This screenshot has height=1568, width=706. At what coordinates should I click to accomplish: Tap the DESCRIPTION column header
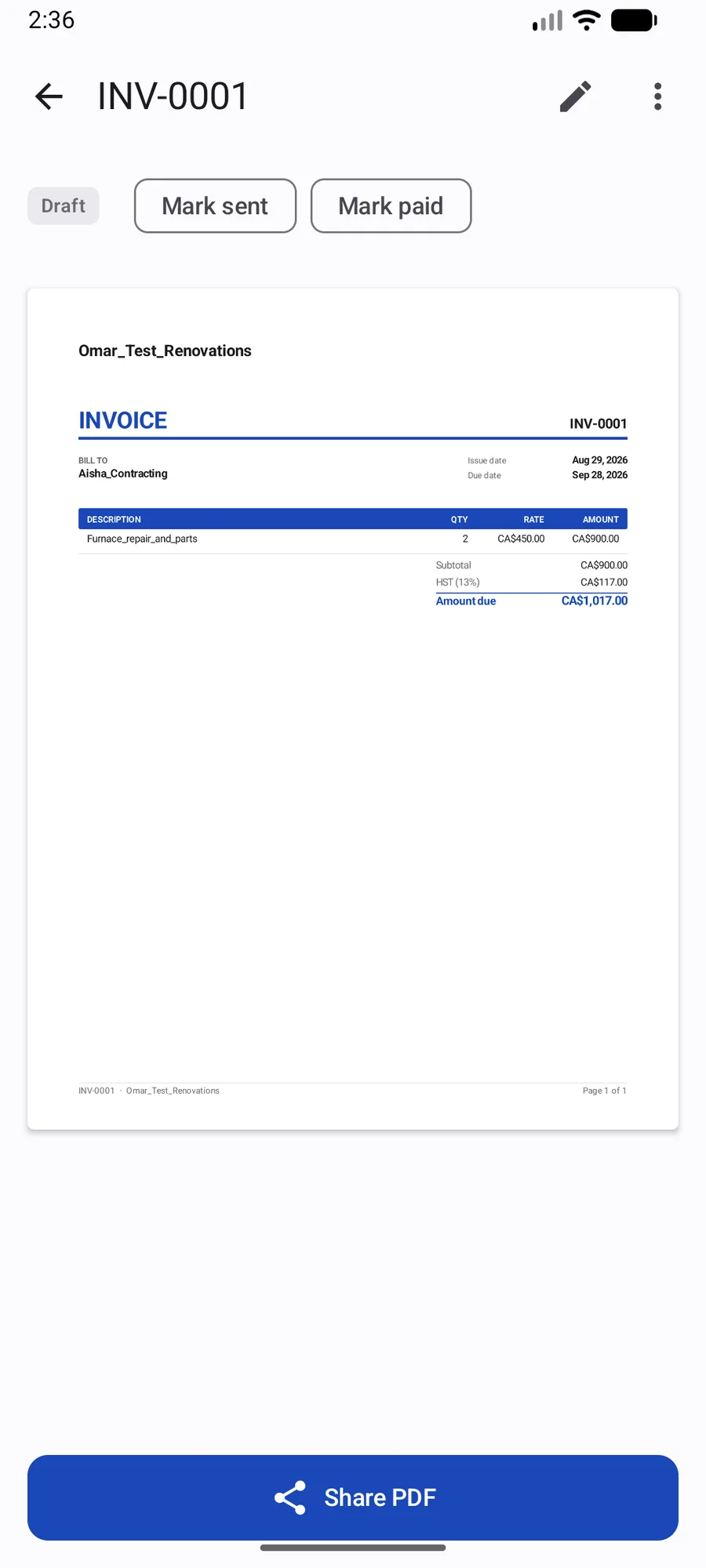pyautogui.click(x=114, y=519)
